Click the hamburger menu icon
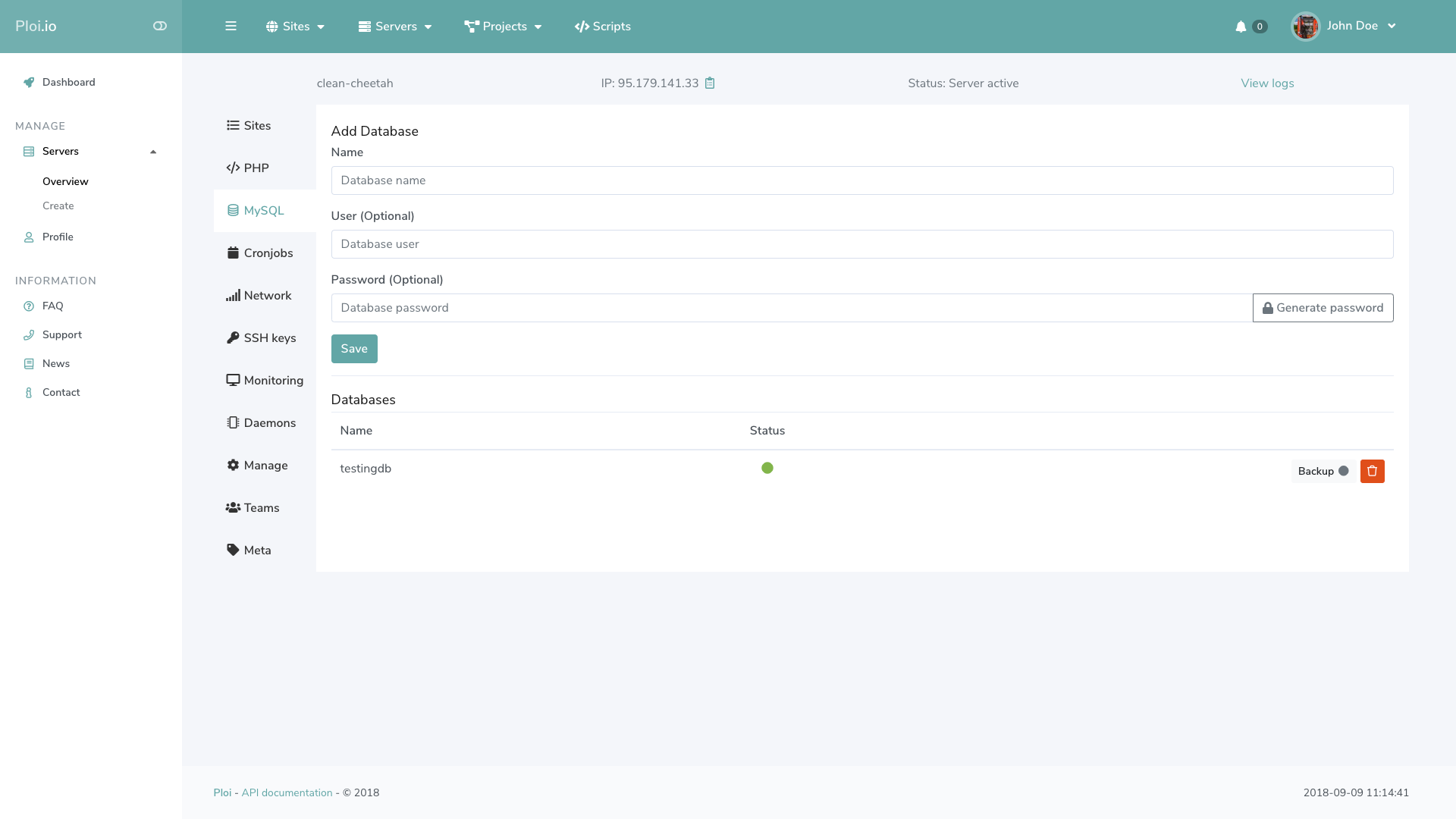The image size is (1456, 819). pos(231,26)
